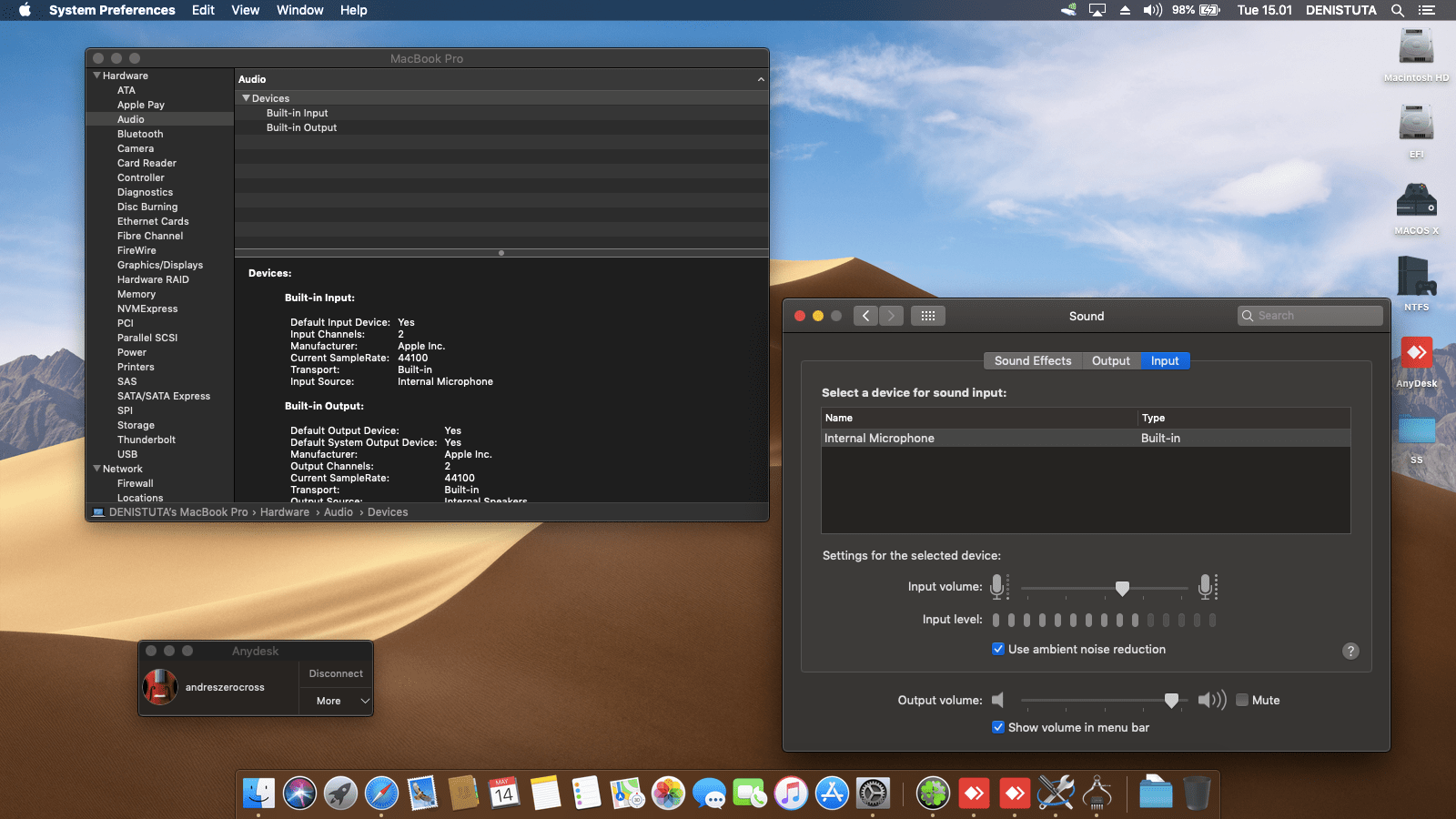Uncheck Show volume in menu bar
This screenshot has width=1456, height=819.
[998, 727]
